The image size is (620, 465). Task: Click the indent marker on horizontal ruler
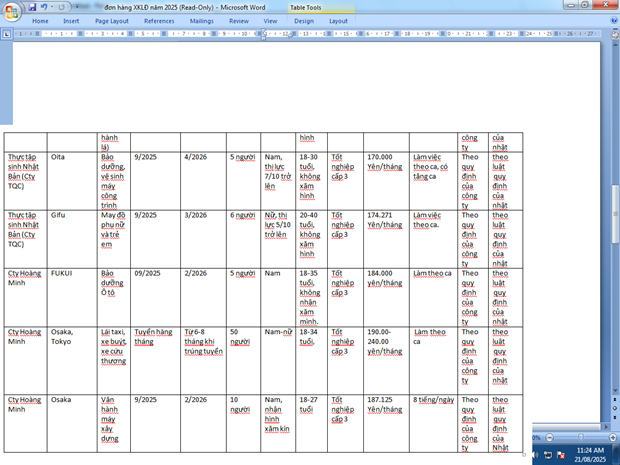coord(264,34)
